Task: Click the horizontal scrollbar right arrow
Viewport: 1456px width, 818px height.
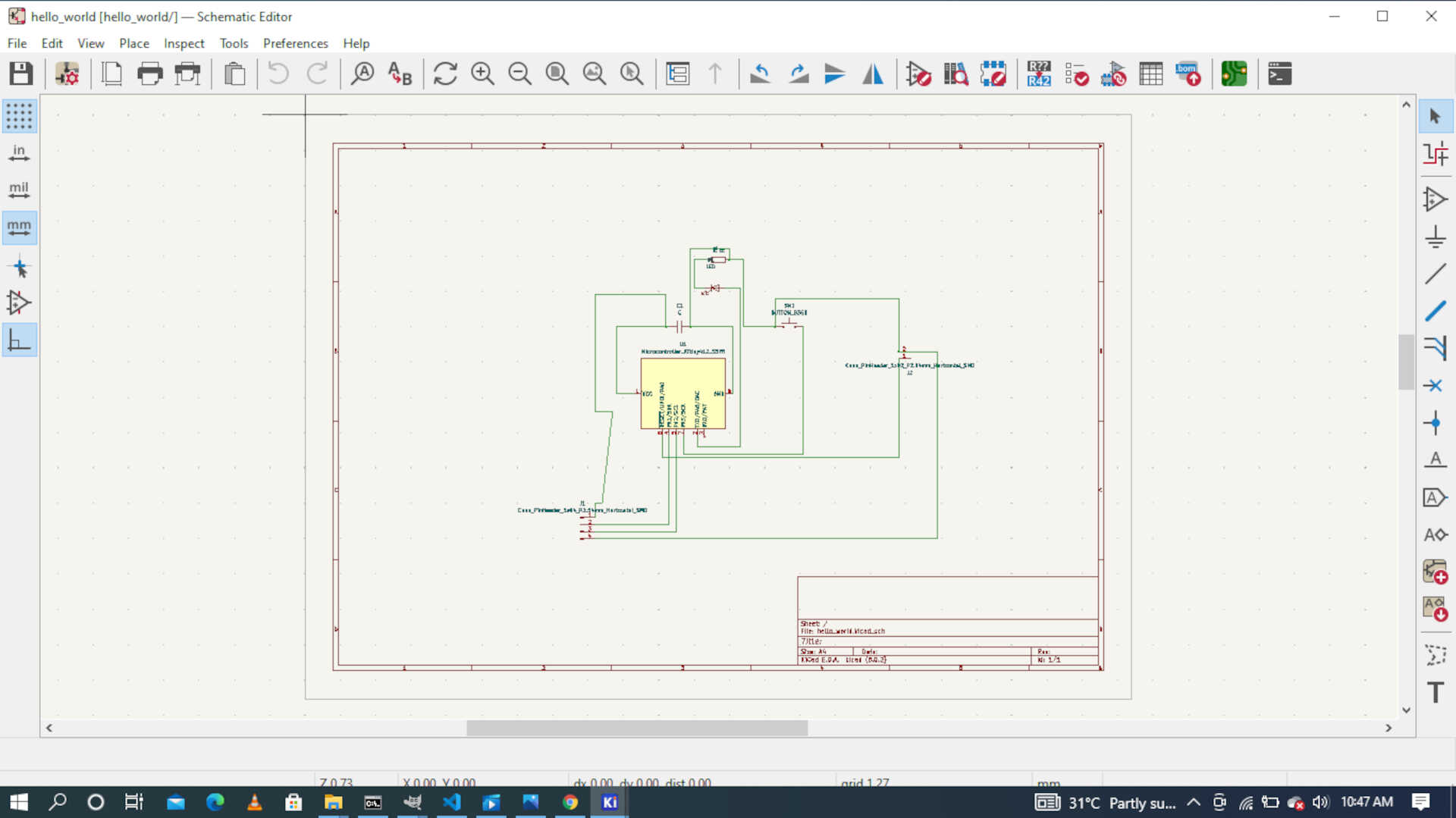Action: click(x=1389, y=728)
